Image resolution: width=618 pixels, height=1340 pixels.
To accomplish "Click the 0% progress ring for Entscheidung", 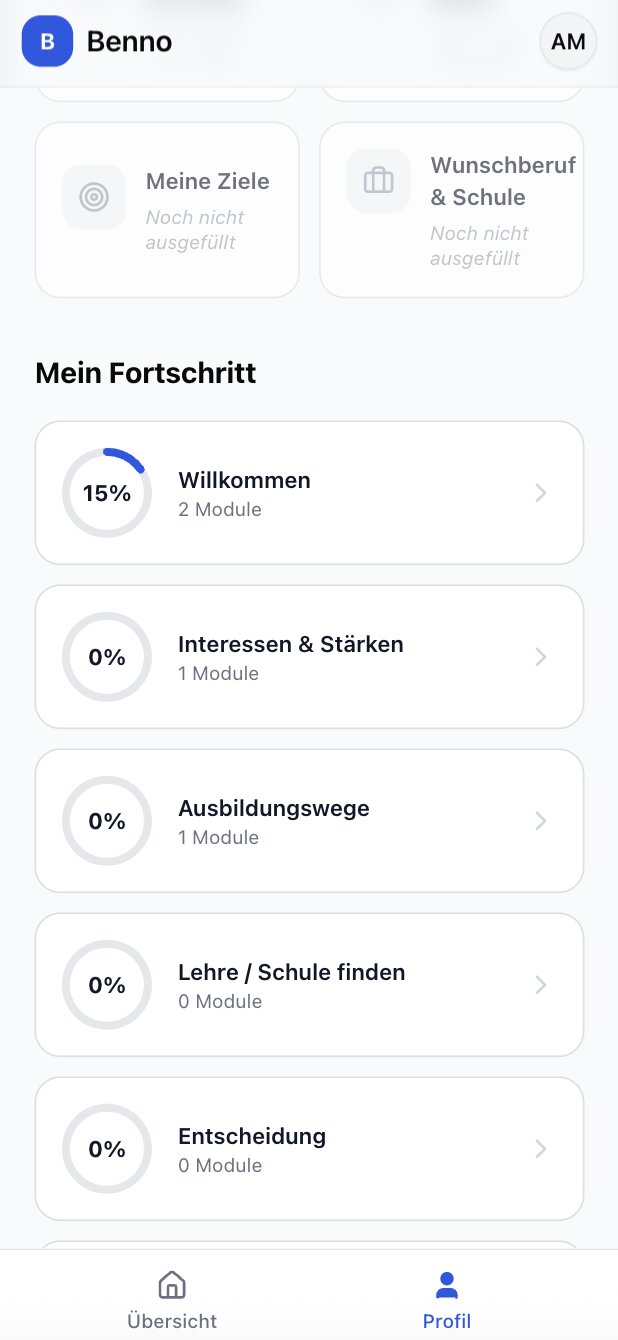I will click(x=107, y=1149).
